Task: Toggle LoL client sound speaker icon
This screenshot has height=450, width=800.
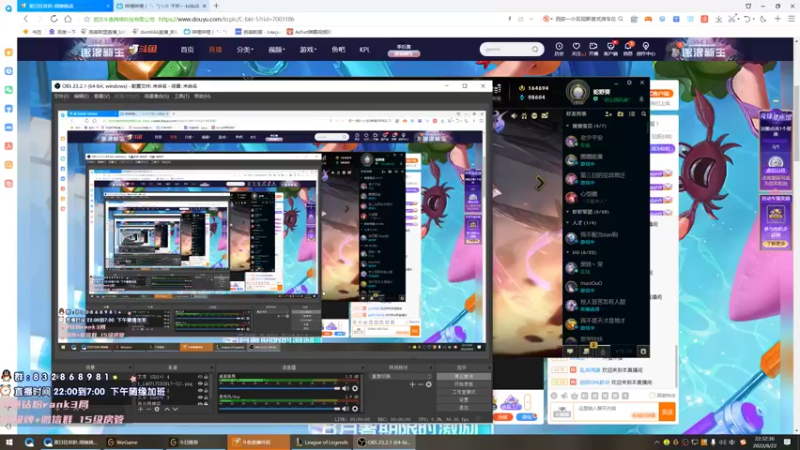Action: tap(514, 116)
